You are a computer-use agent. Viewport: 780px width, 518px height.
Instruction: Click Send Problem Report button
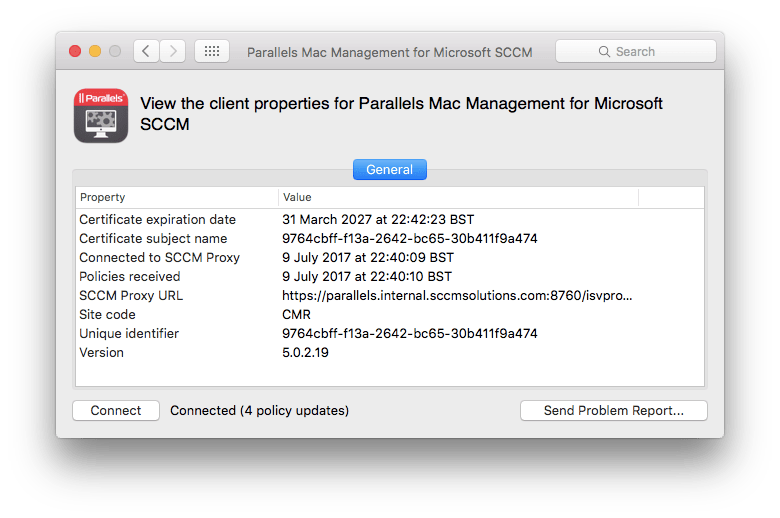[613, 411]
